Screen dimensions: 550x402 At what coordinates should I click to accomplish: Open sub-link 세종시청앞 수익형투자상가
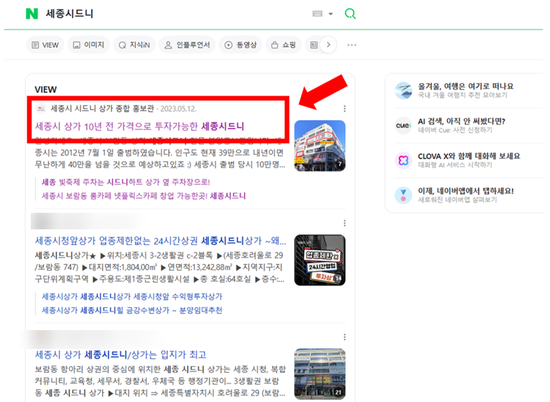point(132,297)
